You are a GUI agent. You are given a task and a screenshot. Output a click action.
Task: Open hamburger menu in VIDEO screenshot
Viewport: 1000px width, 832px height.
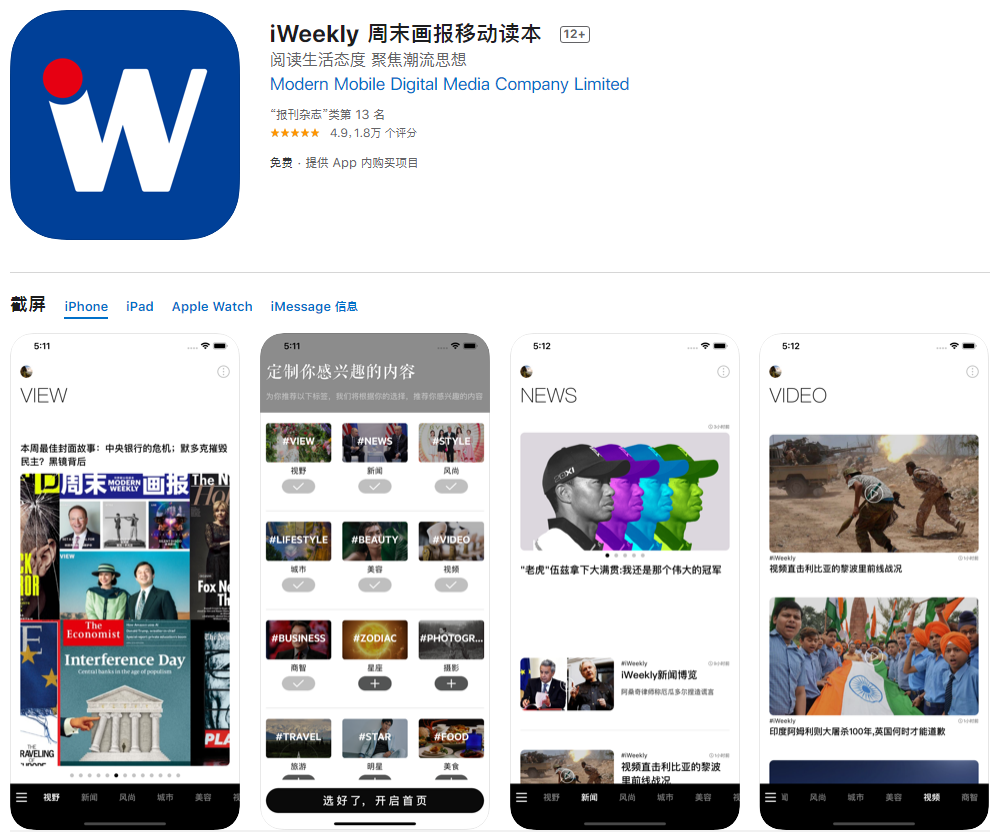click(x=770, y=798)
